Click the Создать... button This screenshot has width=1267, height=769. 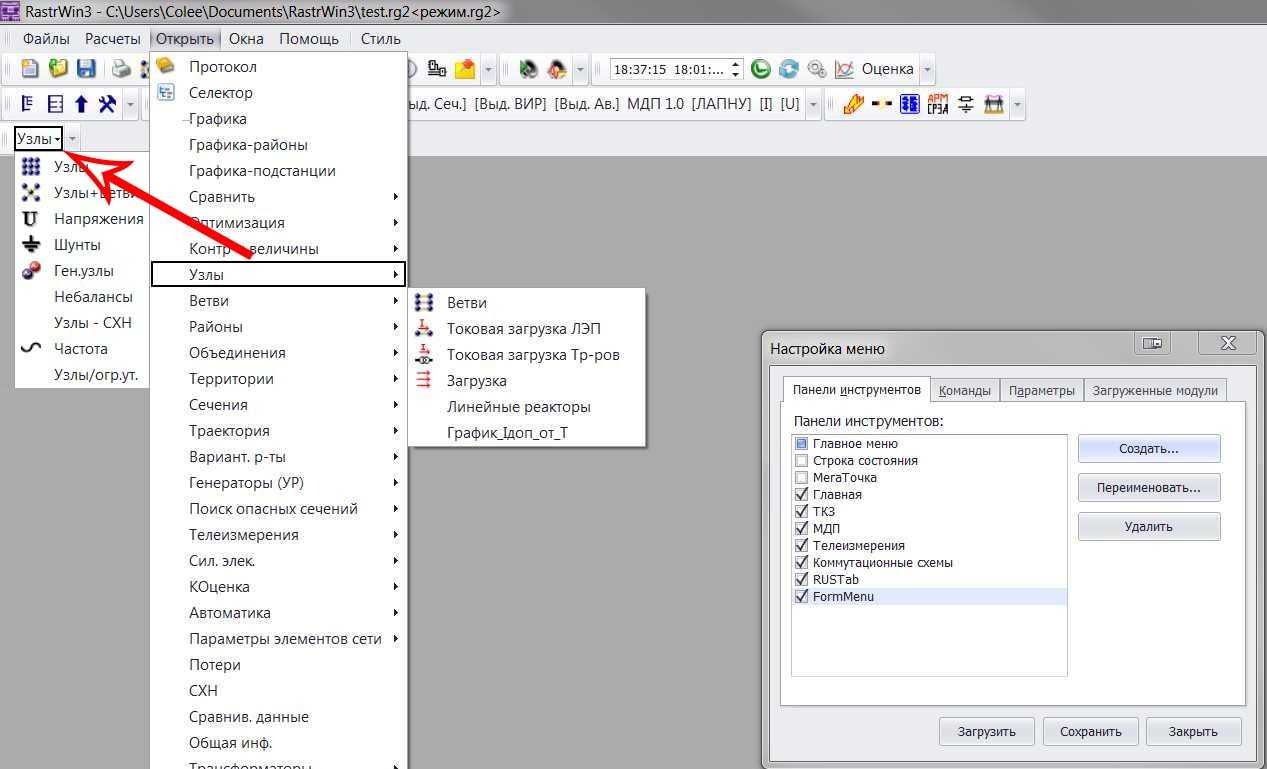[x=1149, y=449]
